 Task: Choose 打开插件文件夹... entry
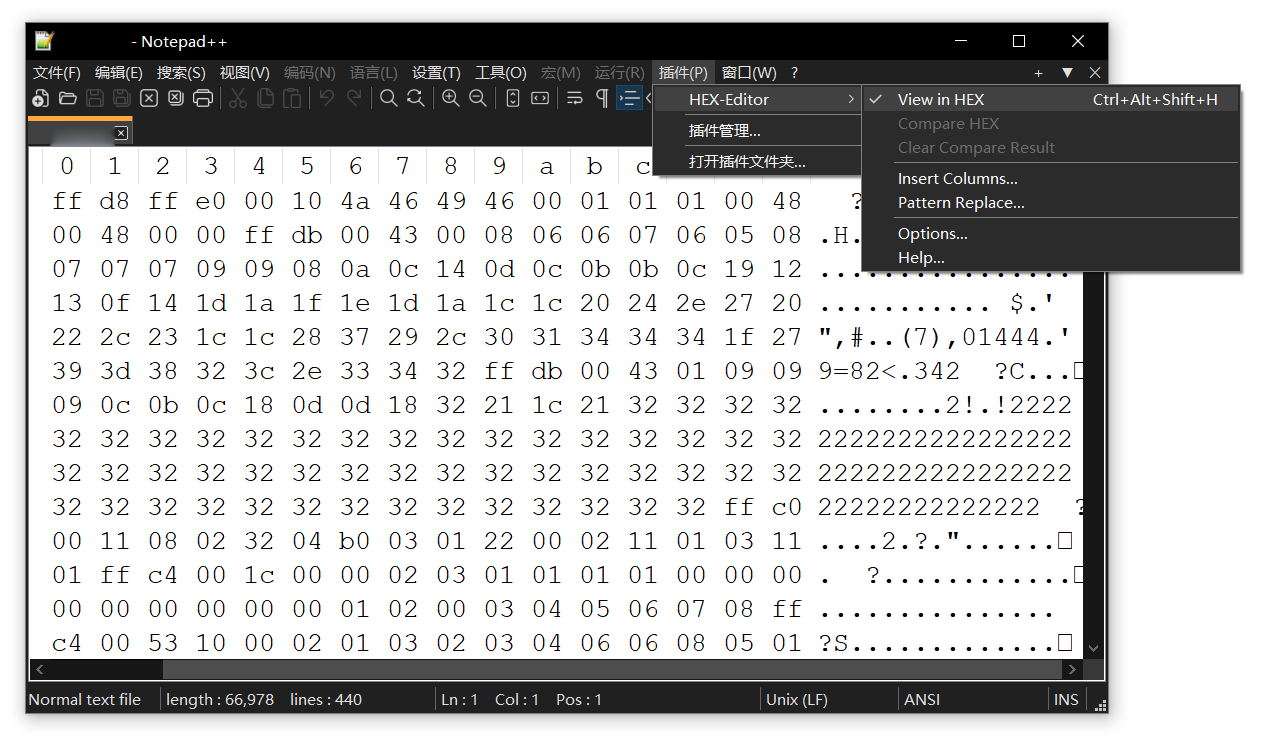(x=747, y=162)
